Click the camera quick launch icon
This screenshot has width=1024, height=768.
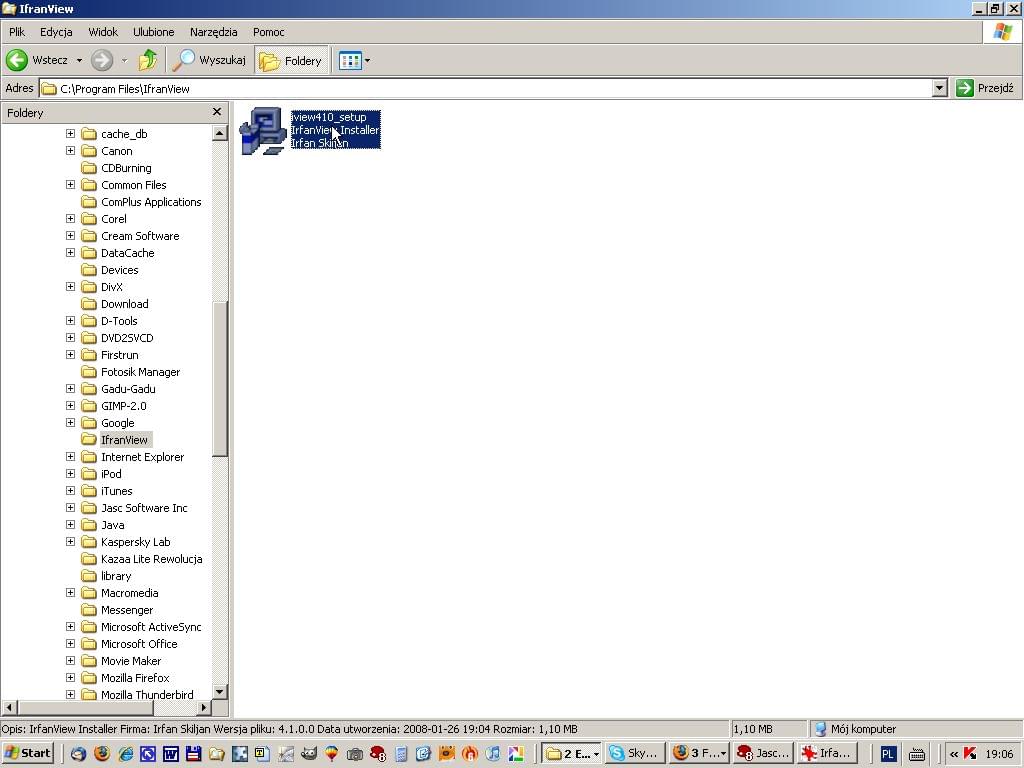(355, 754)
